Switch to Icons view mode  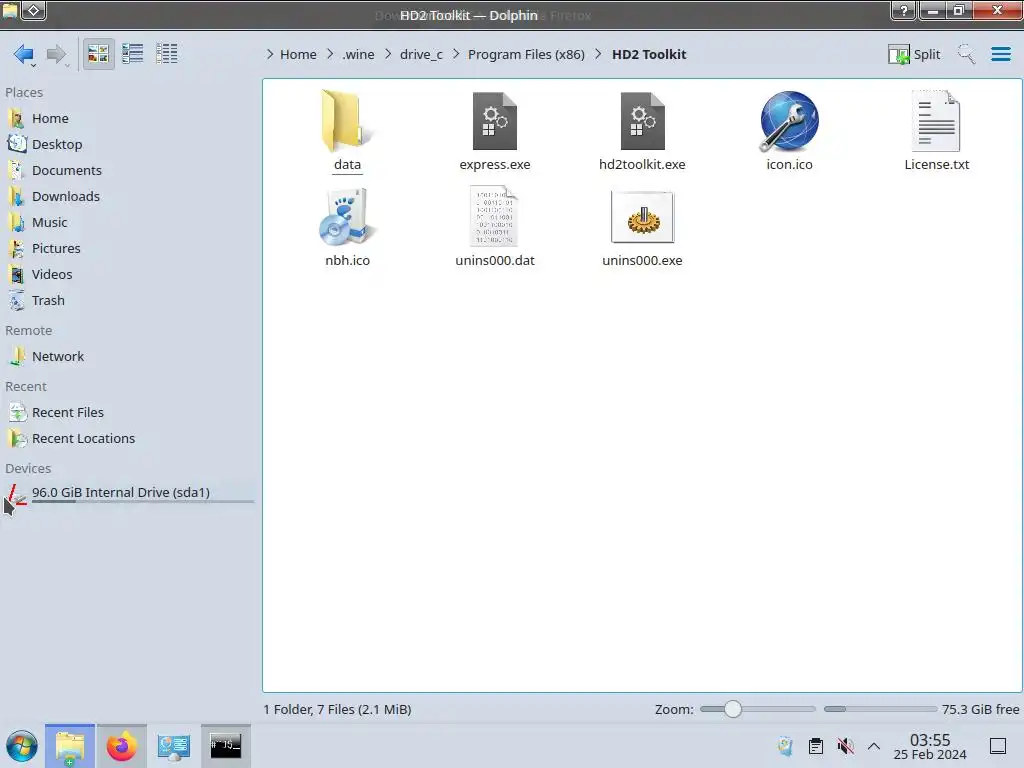coord(98,54)
